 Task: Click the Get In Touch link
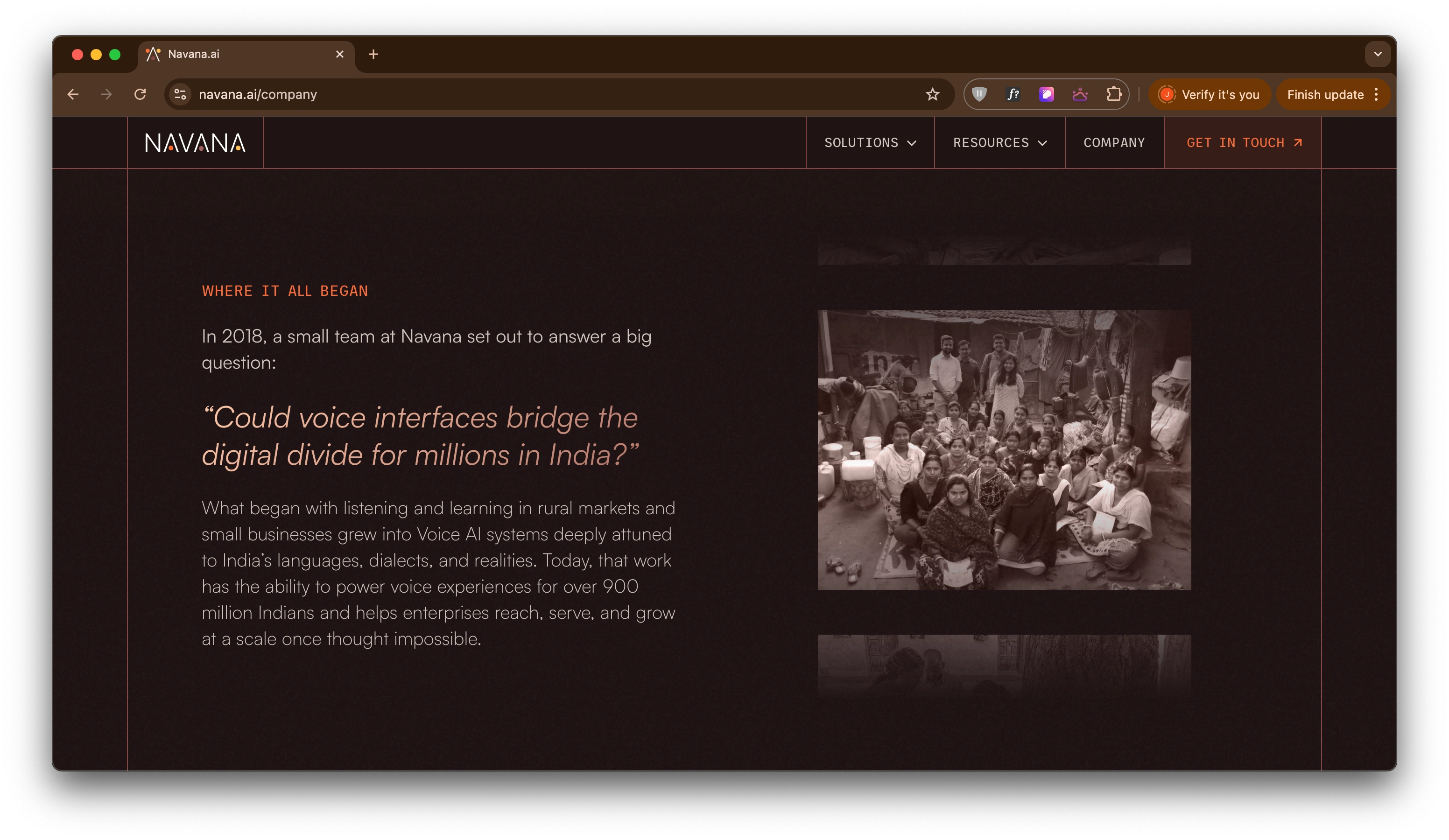1243,143
